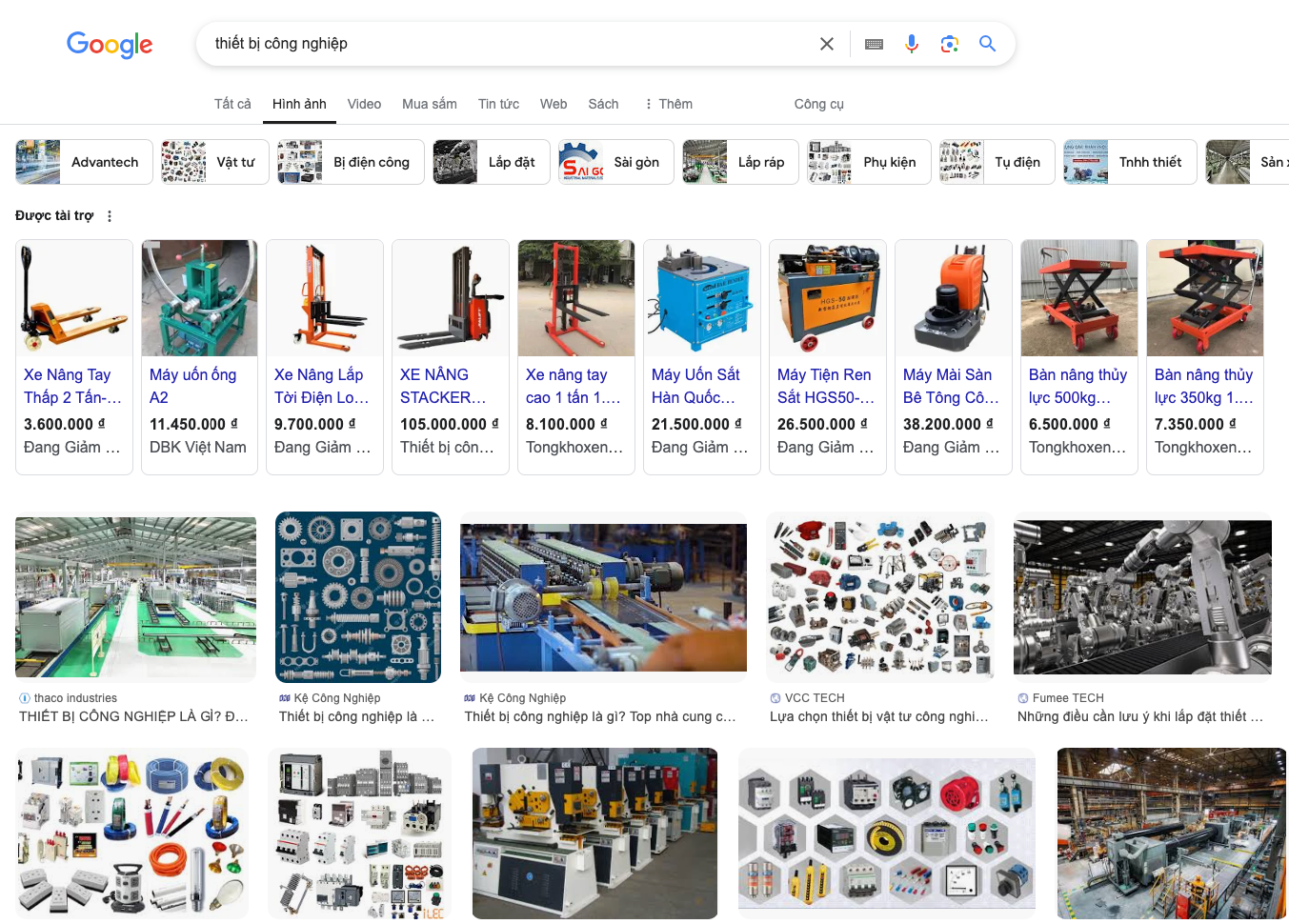
Task: Go to the Mua sắm tab
Action: coord(430,104)
